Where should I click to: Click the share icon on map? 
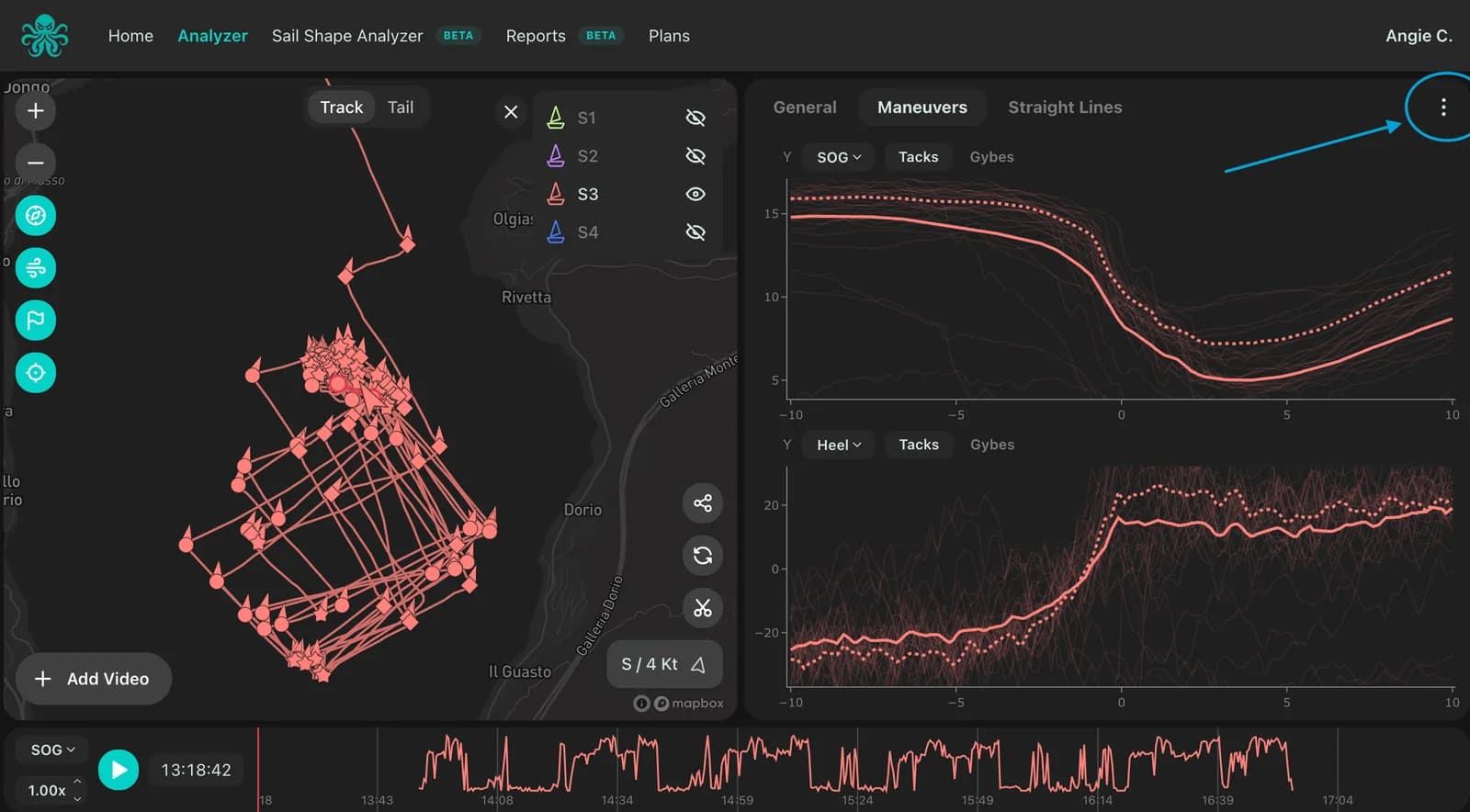[x=703, y=503]
